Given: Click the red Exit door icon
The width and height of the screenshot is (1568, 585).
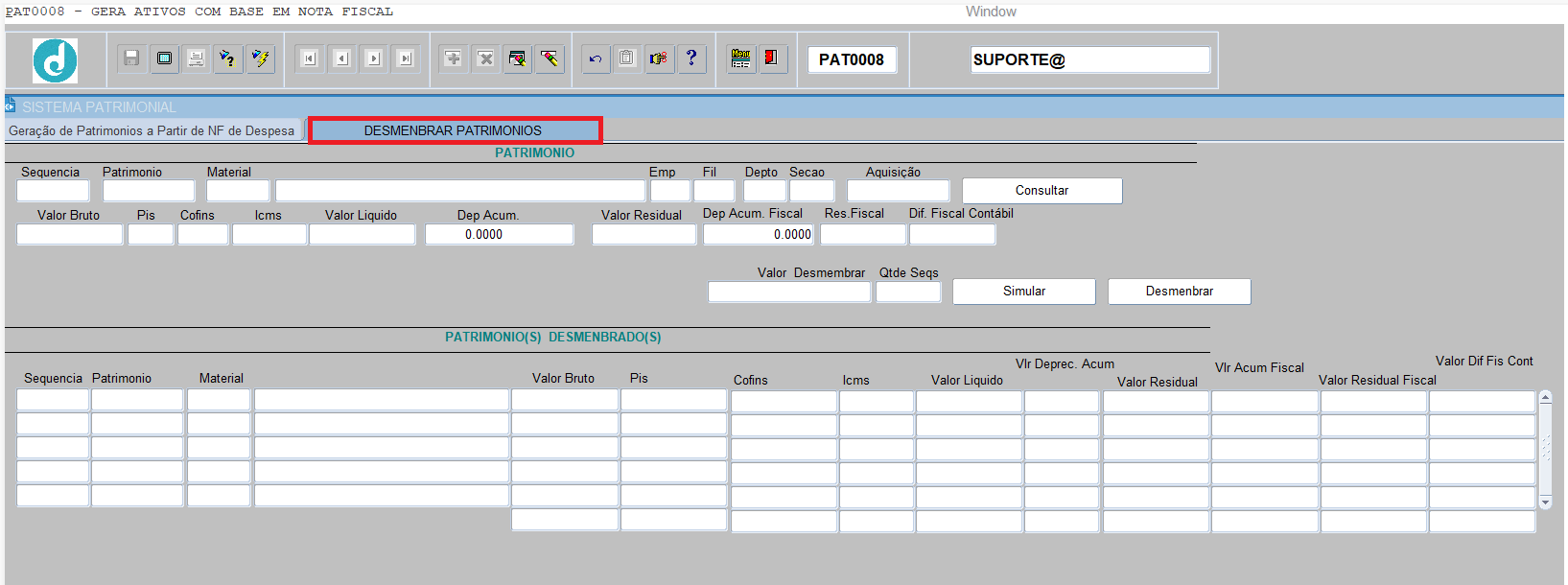Looking at the screenshot, I should click(x=771, y=58).
